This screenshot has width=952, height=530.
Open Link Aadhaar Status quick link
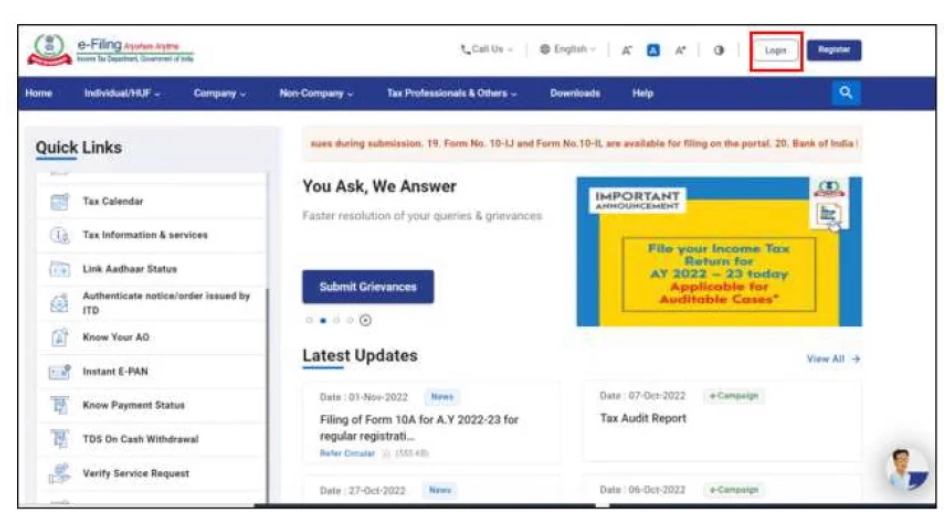point(130,269)
